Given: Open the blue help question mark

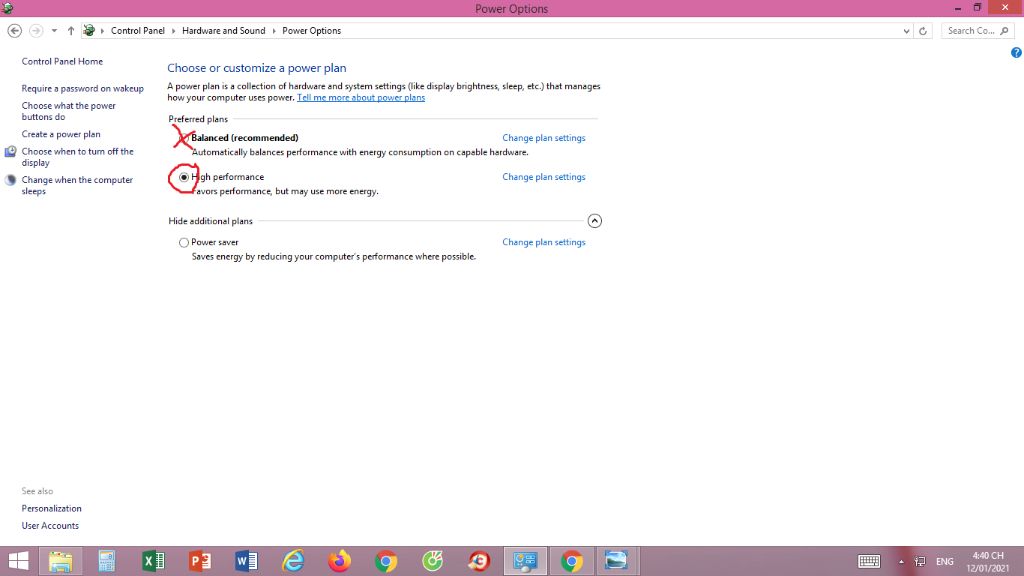Looking at the screenshot, I should point(1016,53).
